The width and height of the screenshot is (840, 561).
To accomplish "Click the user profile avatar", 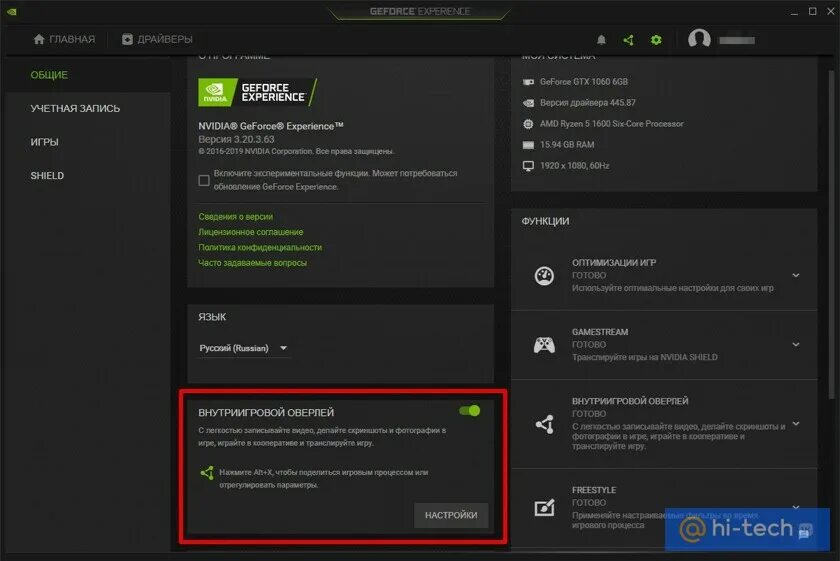I will tap(699, 39).
